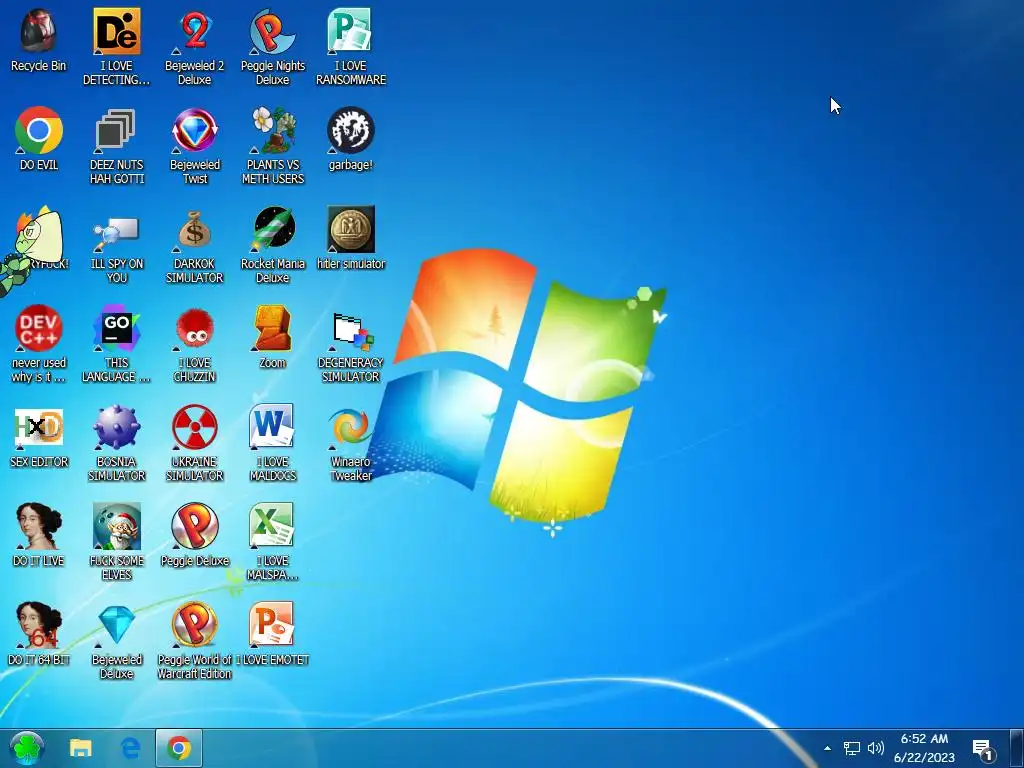1024x768 pixels.
Task: Click the Show Desktop strip
Action: tap(1017, 748)
